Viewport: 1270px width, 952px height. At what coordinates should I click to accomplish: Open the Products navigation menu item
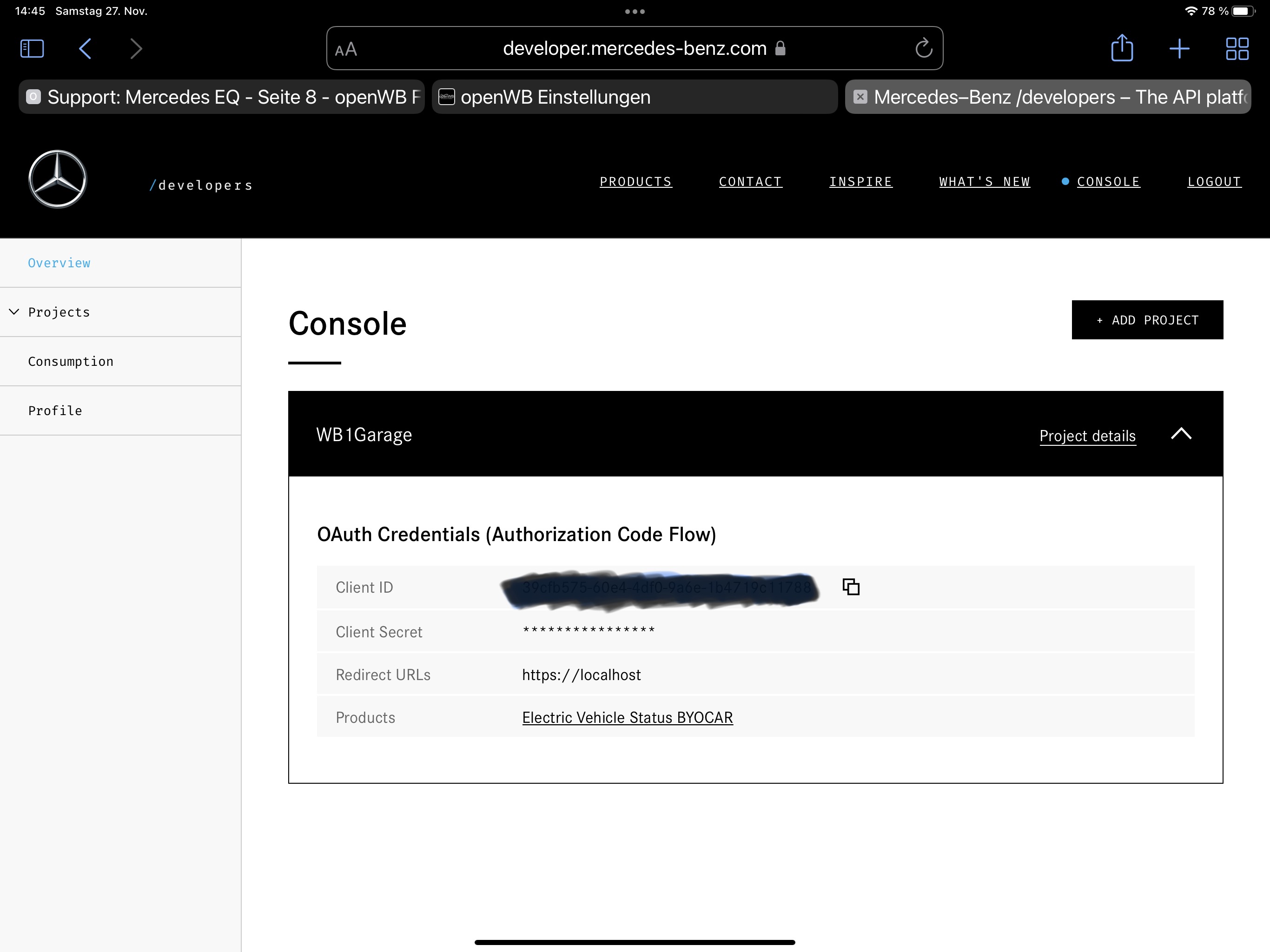(x=635, y=182)
